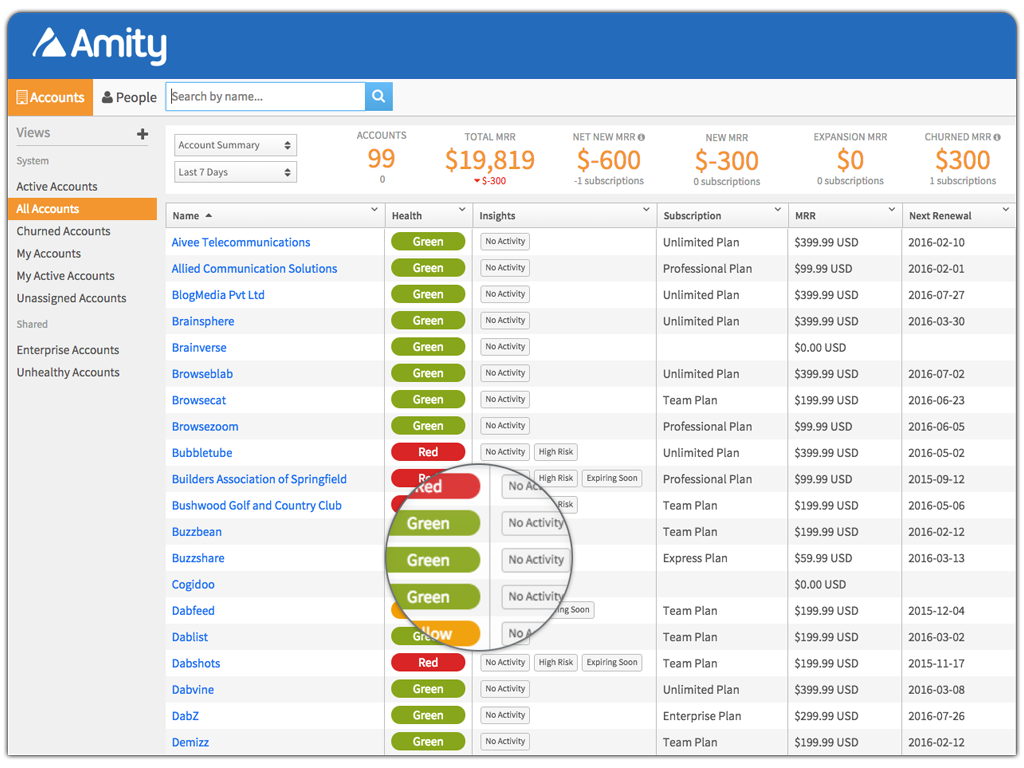Screen dimensions: 1024x768
Task: Open Bushwood Golf and Country Club account
Action: (257, 506)
